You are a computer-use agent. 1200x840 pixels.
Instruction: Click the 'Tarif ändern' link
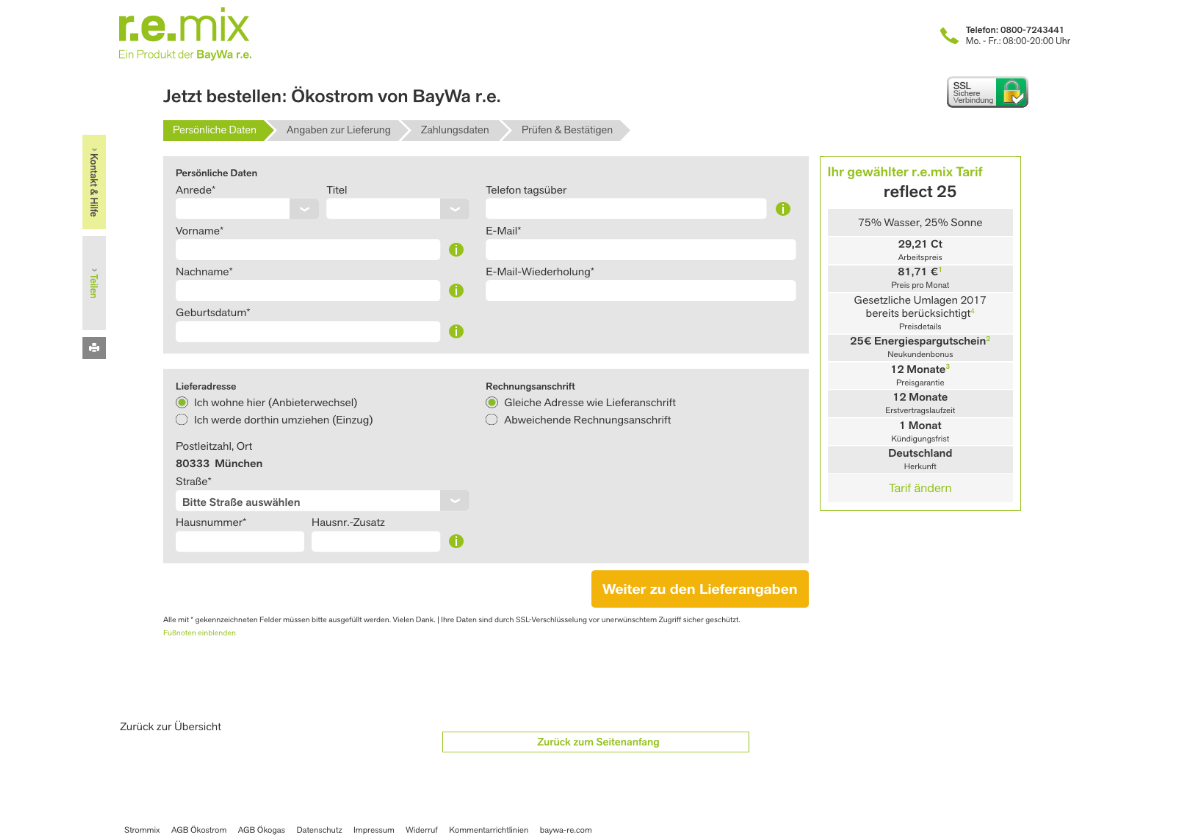click(x=920, y=488)
